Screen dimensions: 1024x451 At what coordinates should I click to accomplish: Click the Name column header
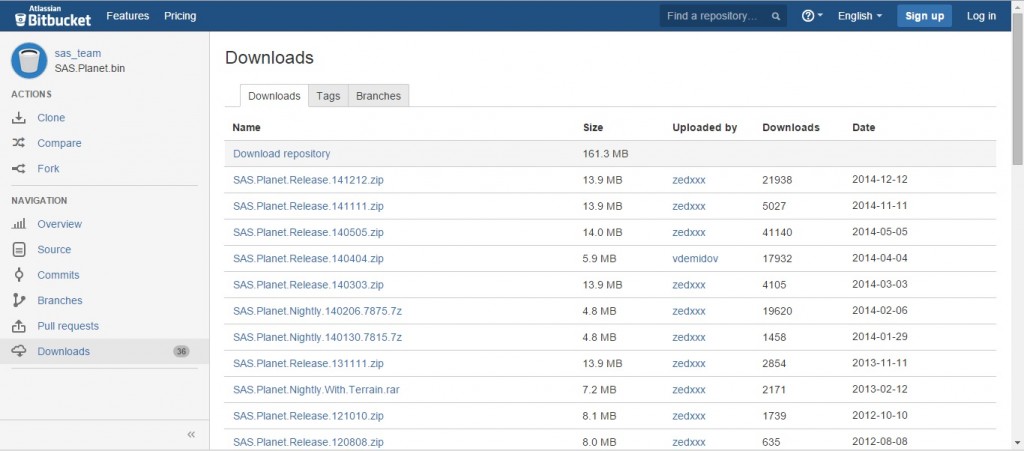click(246, 127)
